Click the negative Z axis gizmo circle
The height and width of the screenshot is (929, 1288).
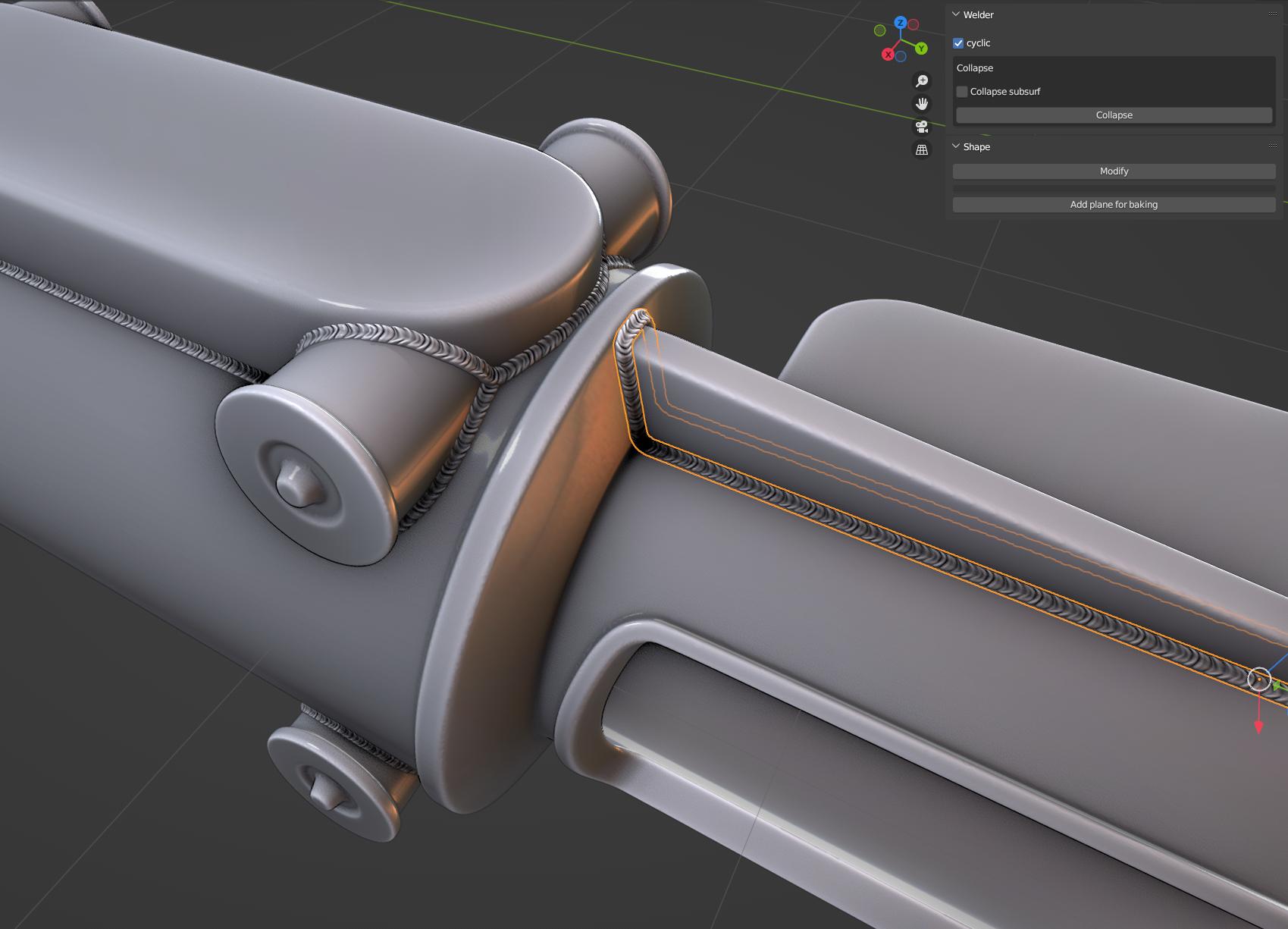[x=901, y=57]
